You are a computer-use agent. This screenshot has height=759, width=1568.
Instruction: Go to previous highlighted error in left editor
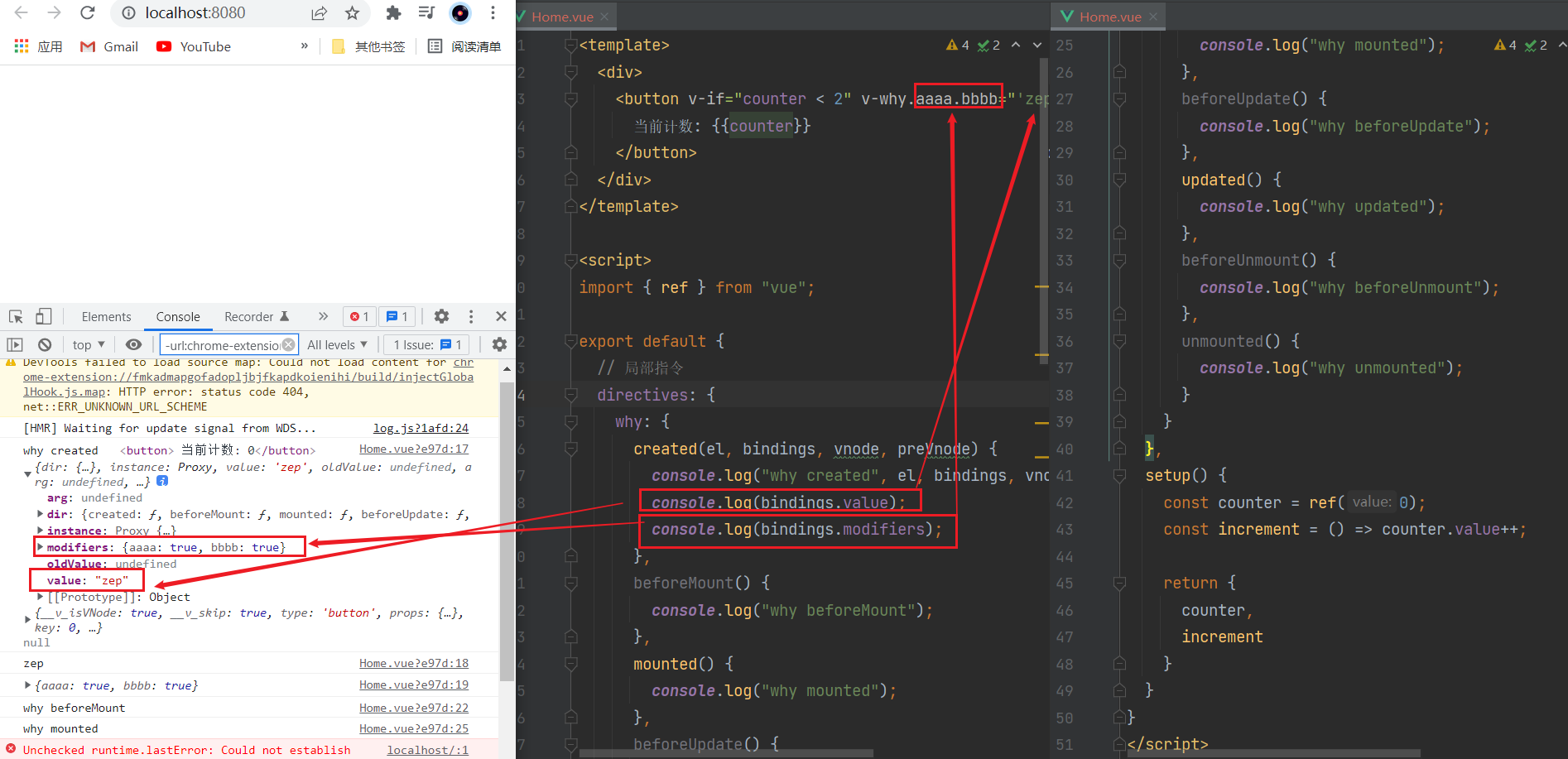(x=1016, y=45)
